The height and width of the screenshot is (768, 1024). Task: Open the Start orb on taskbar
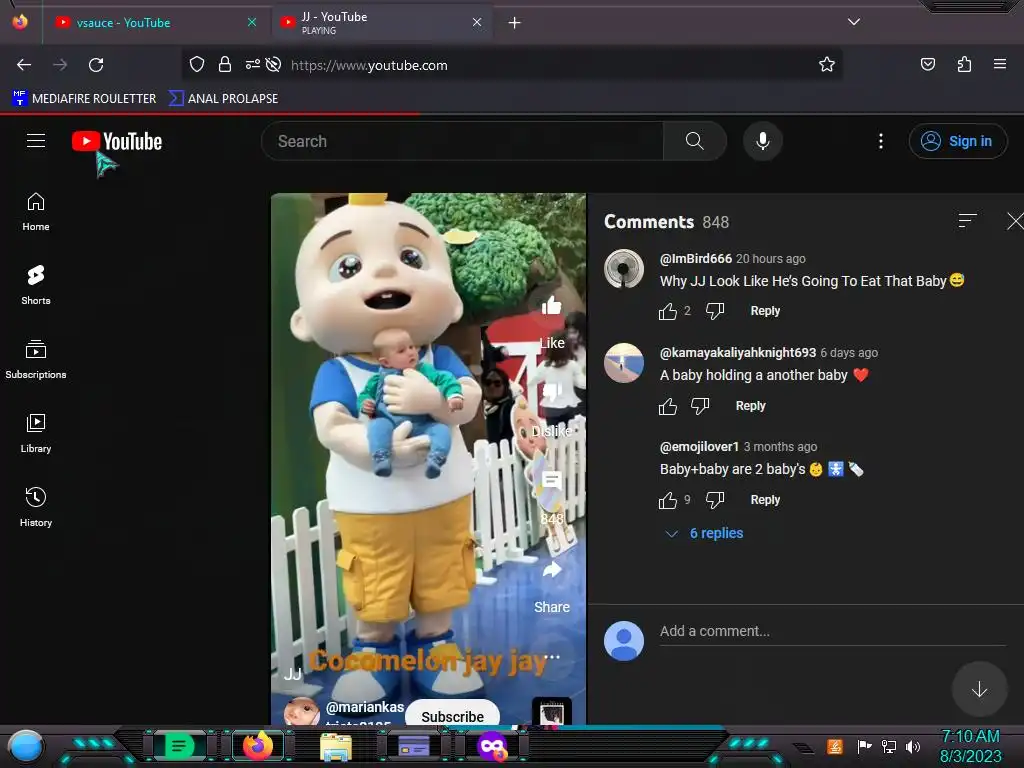[26, 746]
